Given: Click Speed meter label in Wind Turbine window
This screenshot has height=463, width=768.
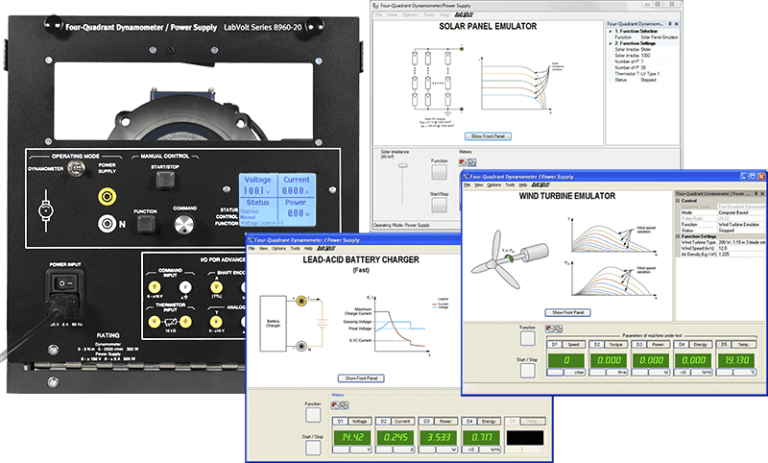Looking at the screenshot, I should (573, 344).
